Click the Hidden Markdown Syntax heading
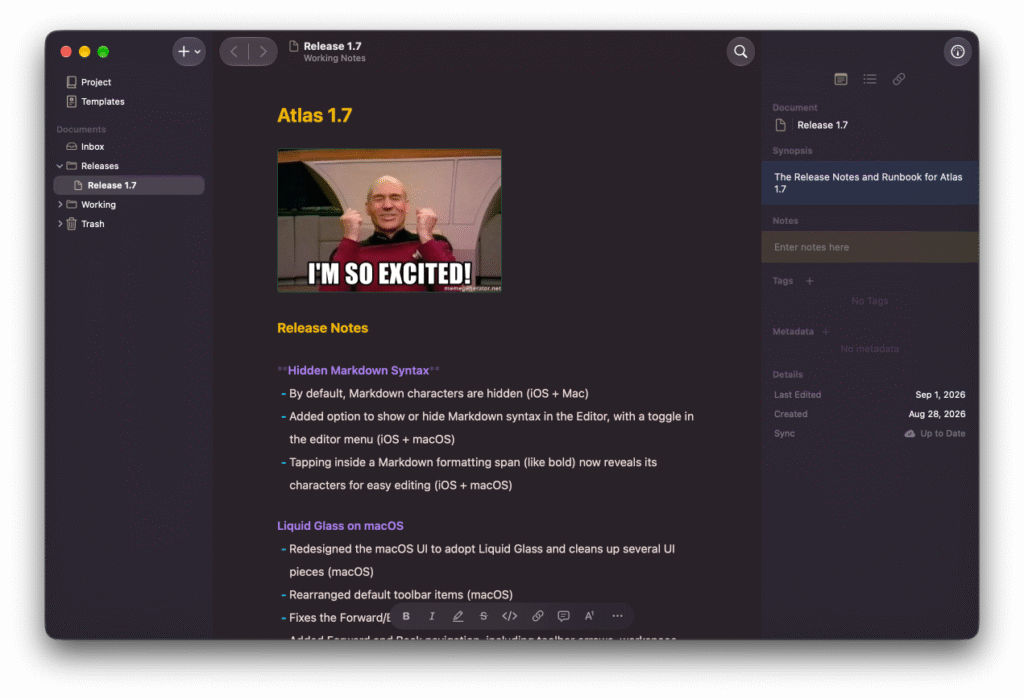The height and width of the screenshot is (699, 1024). pos(359,370)
